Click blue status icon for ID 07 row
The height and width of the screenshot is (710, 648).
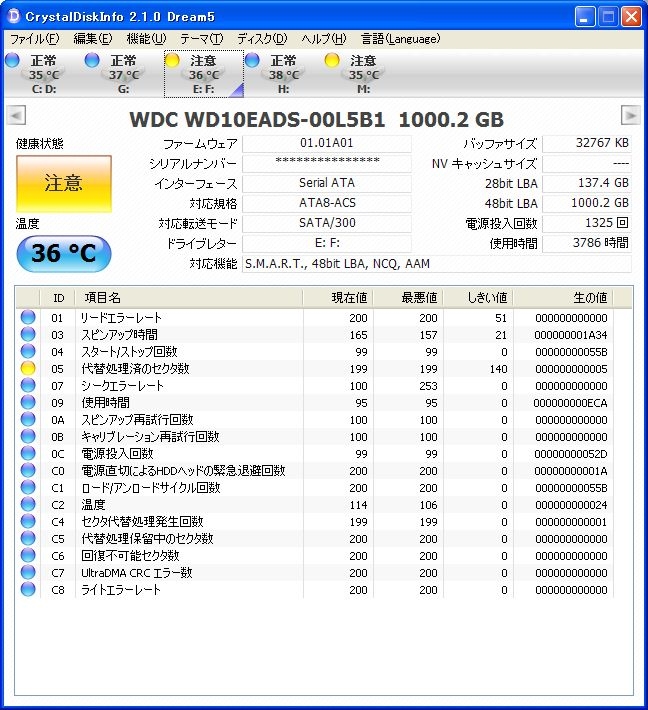coord(28,385)
